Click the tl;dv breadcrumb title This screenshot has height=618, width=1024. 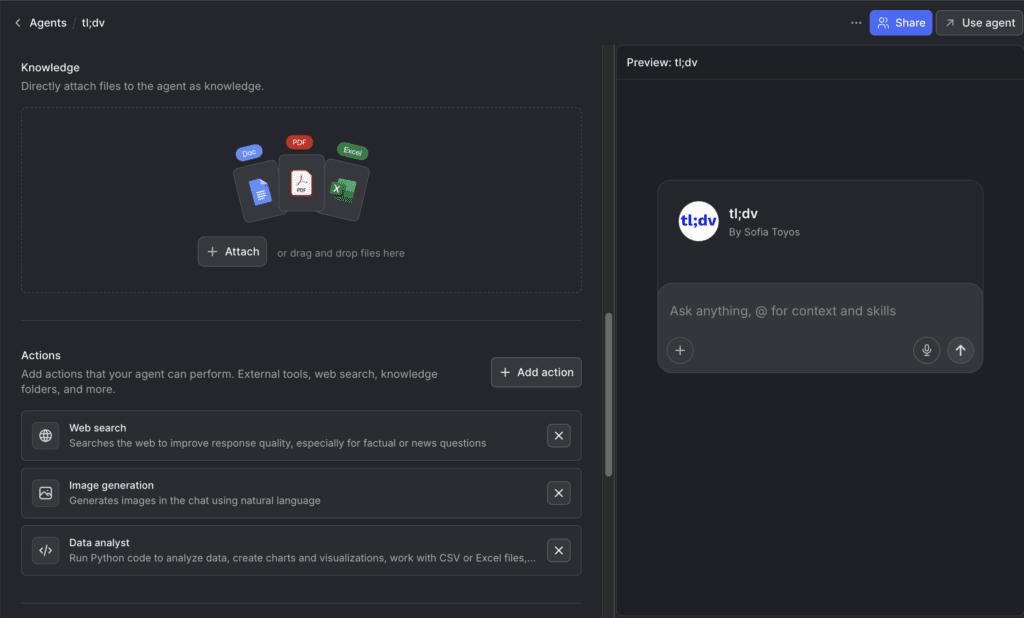click(93, 23)
